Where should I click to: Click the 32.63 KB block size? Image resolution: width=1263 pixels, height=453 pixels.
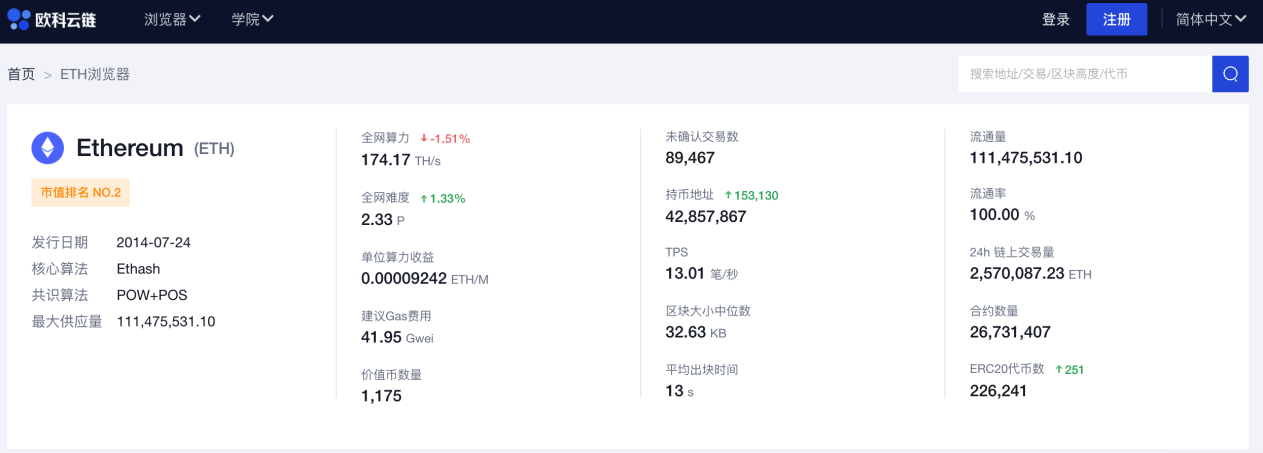point(695,332)
